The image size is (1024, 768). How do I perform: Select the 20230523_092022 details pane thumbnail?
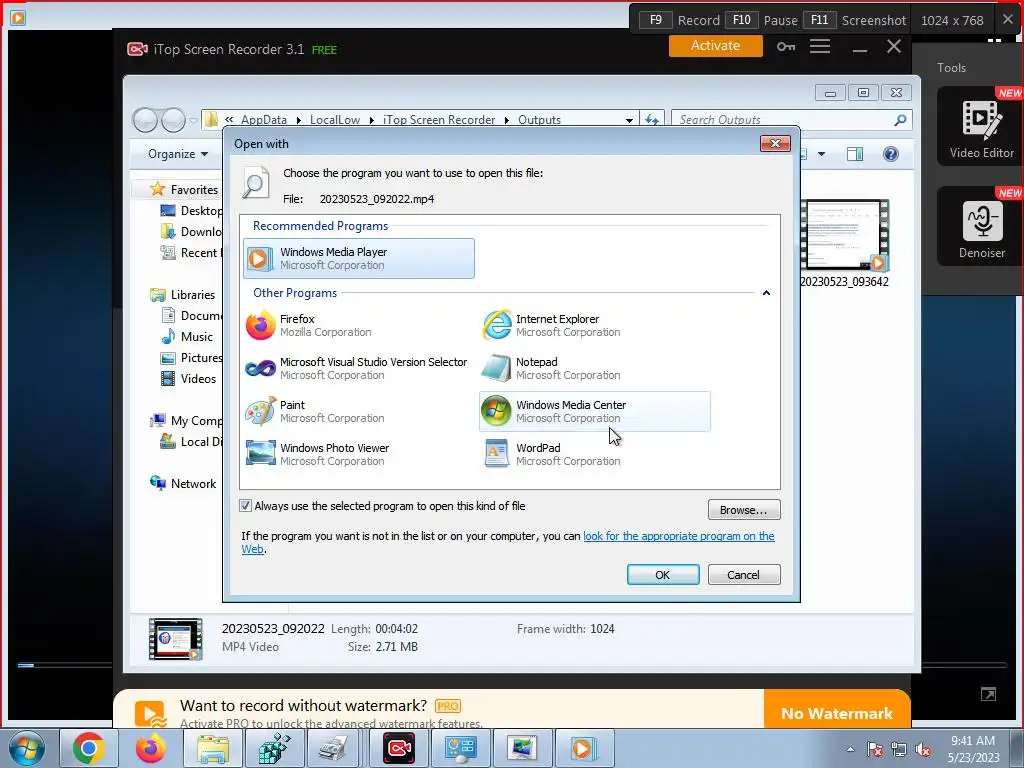(175, 639)
